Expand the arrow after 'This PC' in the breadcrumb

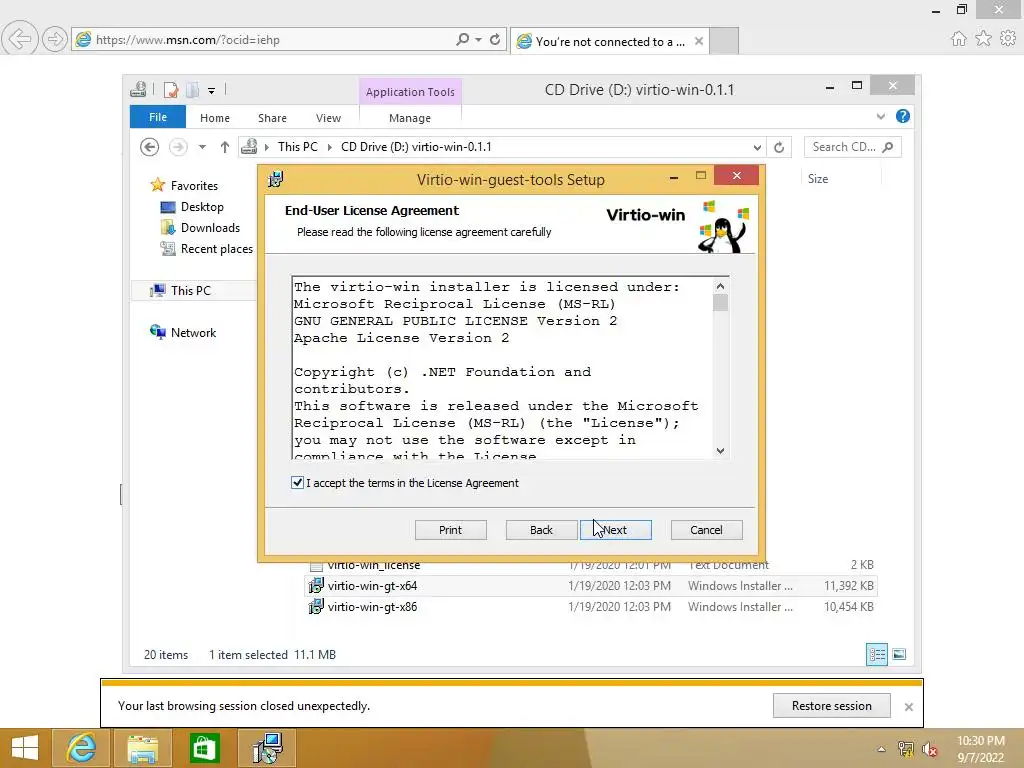click(x=329, y=147)
